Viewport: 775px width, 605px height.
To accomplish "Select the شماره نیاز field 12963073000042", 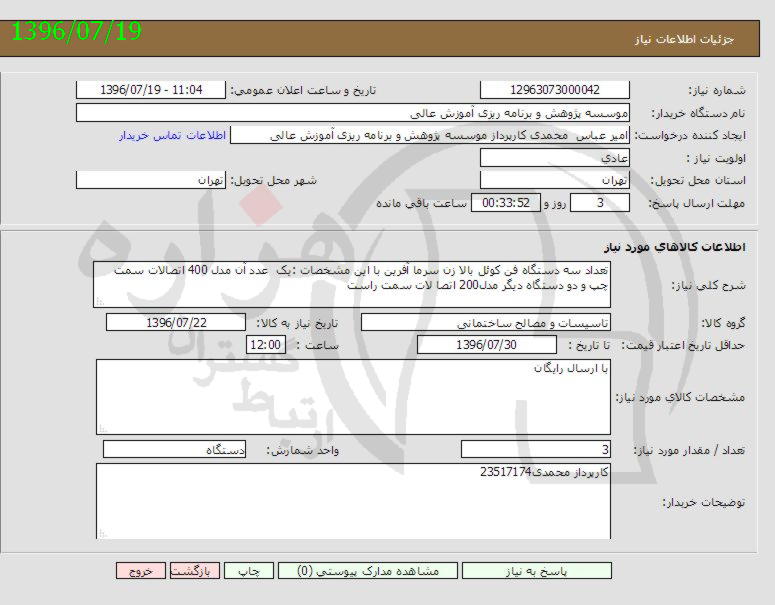I will [x=555, y=90].
